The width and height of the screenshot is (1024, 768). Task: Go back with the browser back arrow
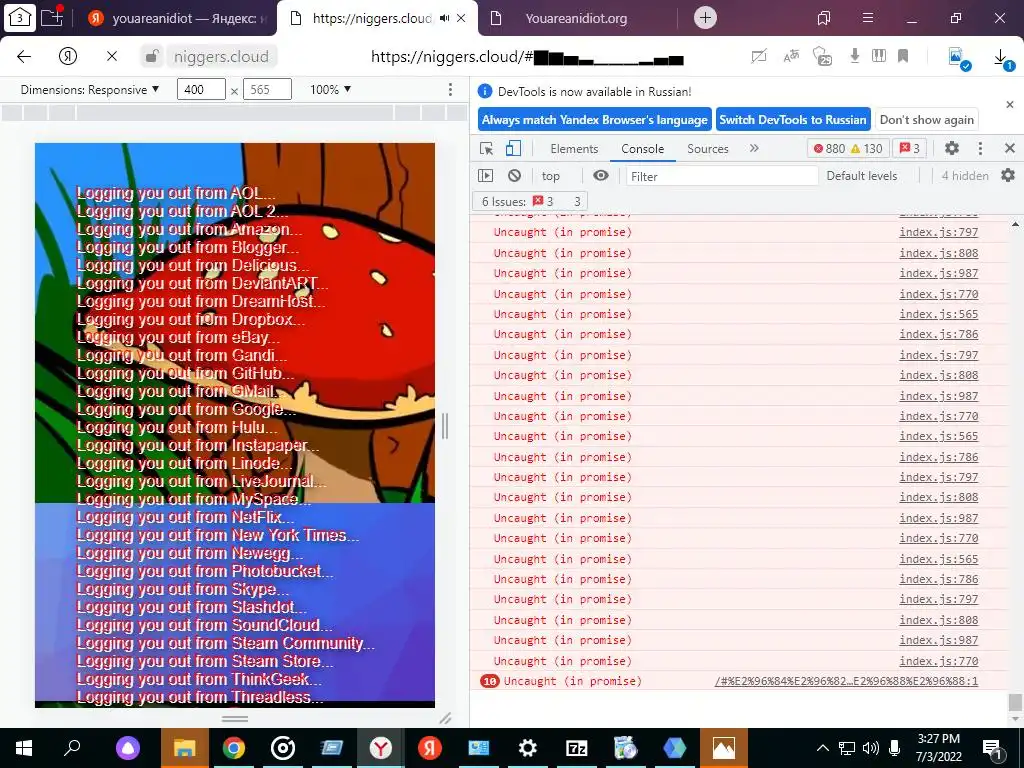(24, 56)
